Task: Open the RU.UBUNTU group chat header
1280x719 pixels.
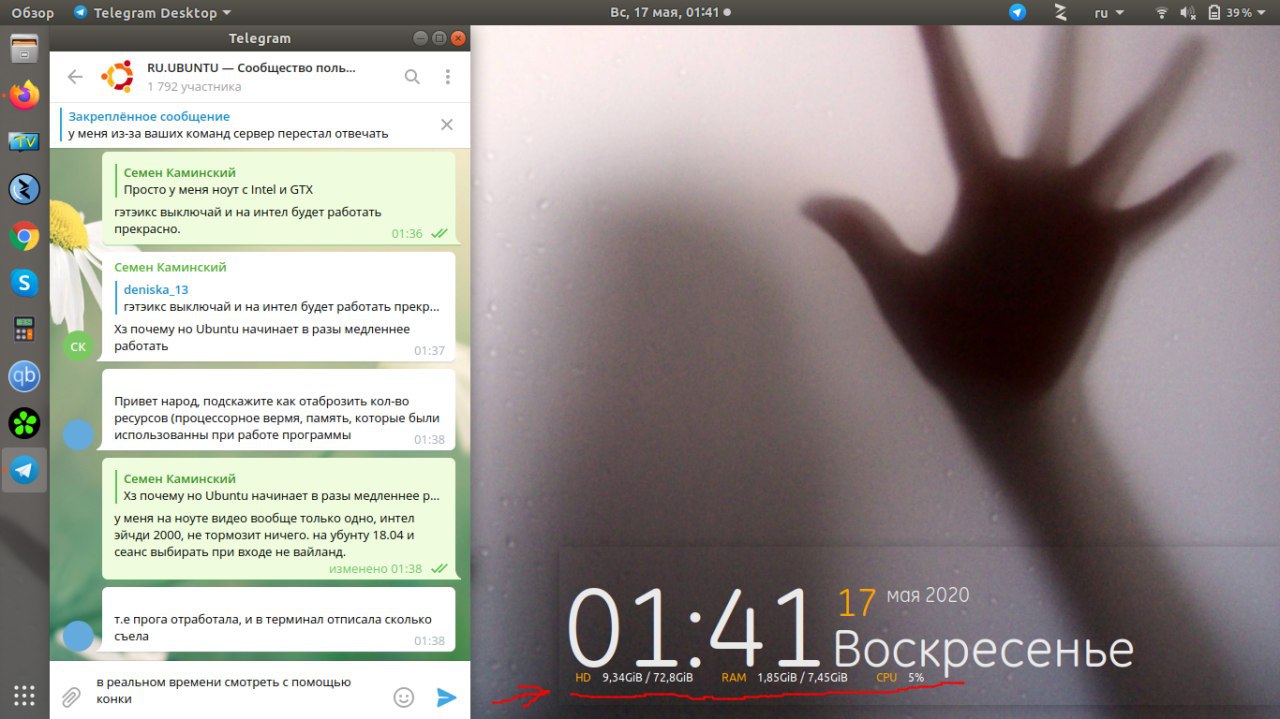Action: [251, 77]
